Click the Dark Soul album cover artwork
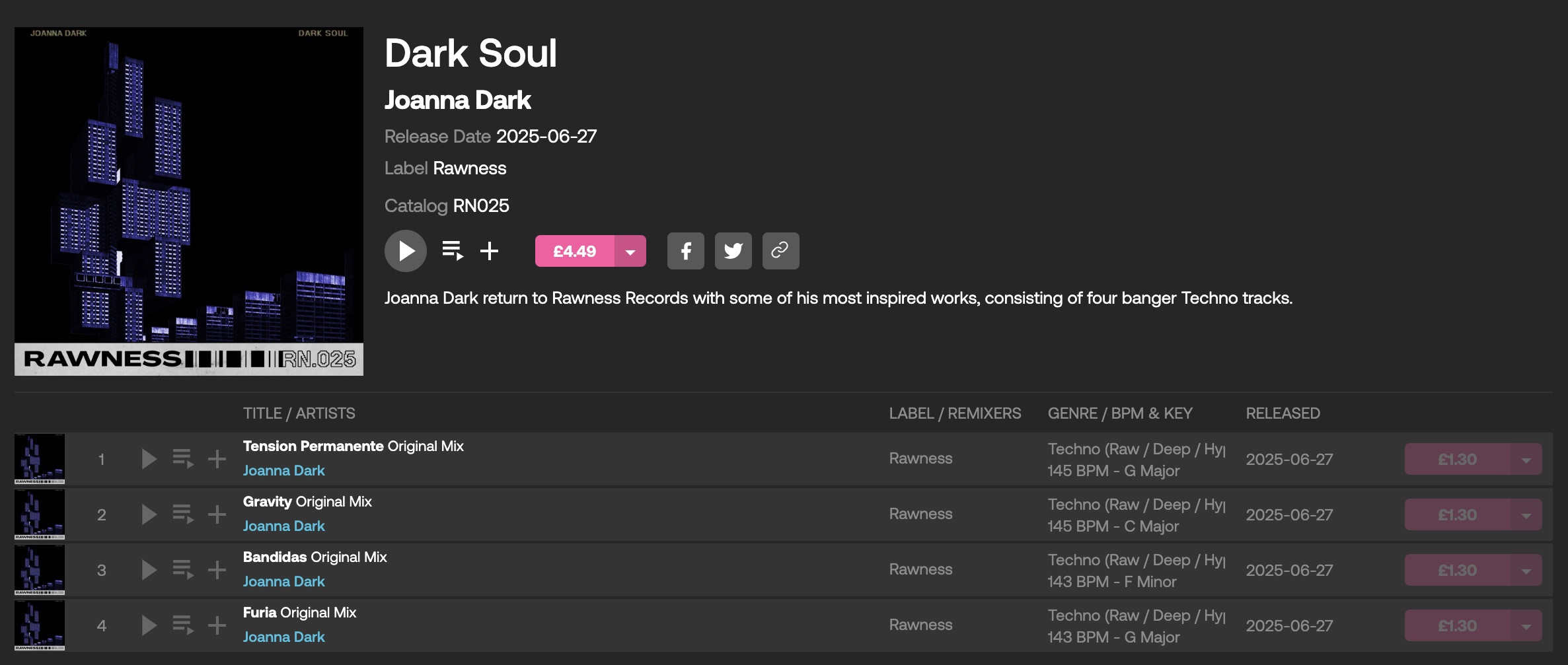 189,201
